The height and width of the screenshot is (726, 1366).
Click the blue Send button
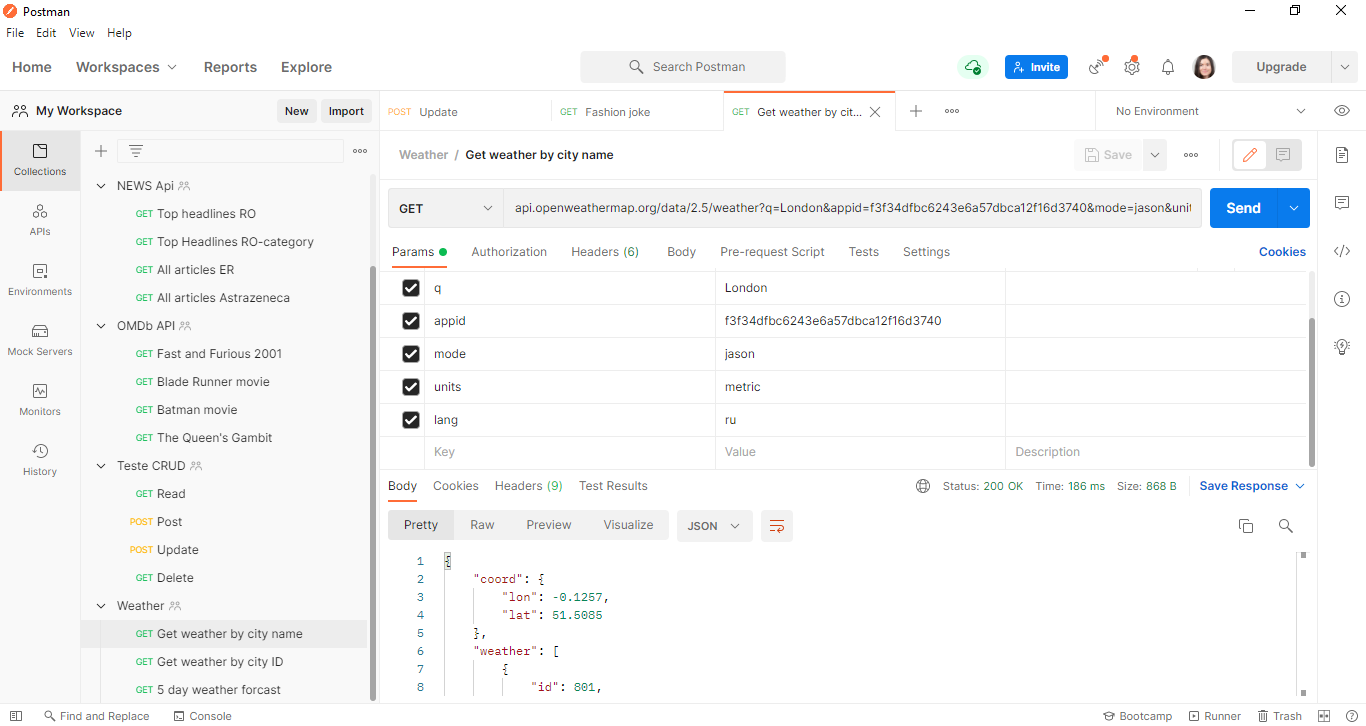pyautogui.click(x=1243, y=208)
